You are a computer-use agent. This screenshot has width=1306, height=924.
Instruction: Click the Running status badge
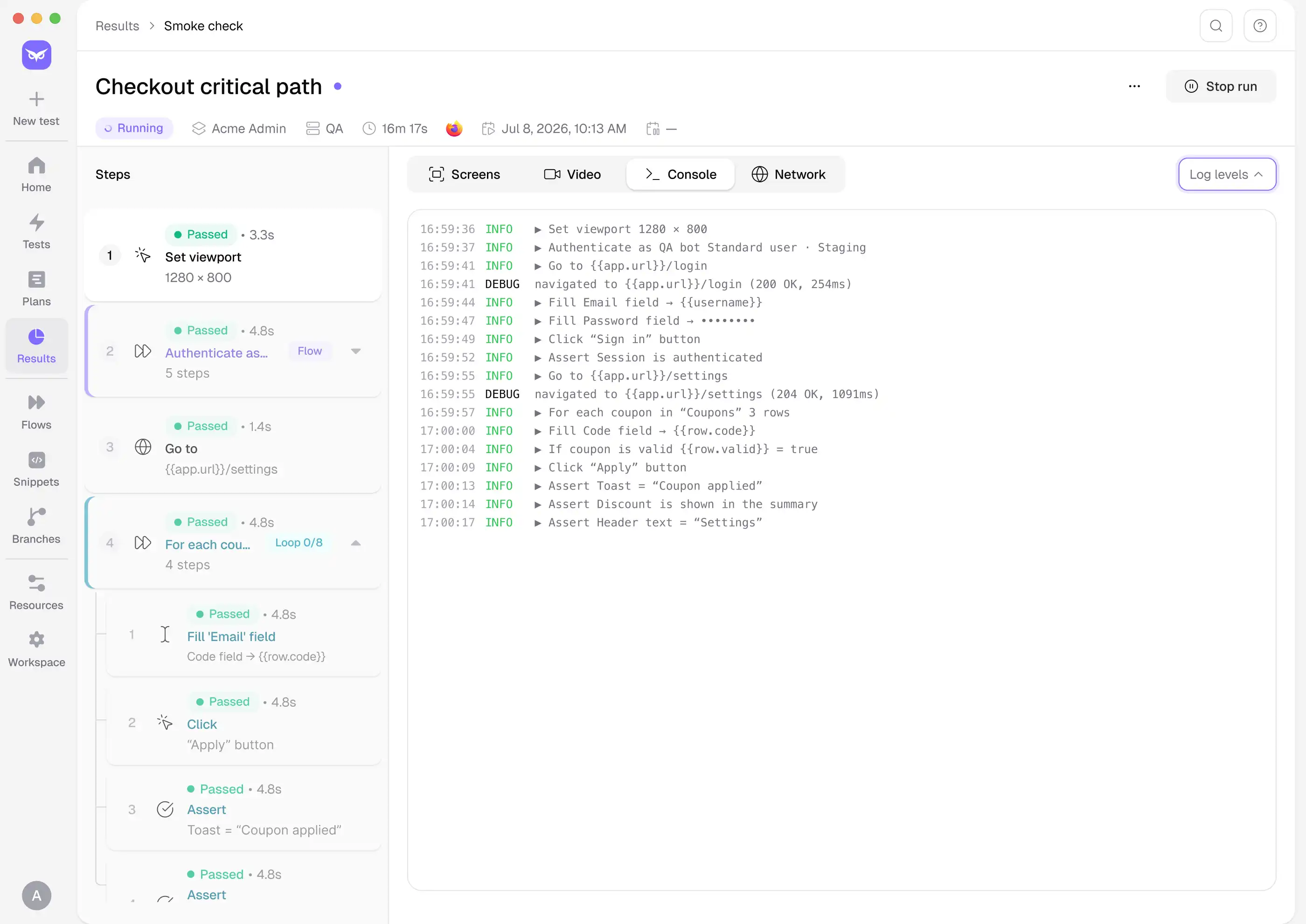point(134,128)
